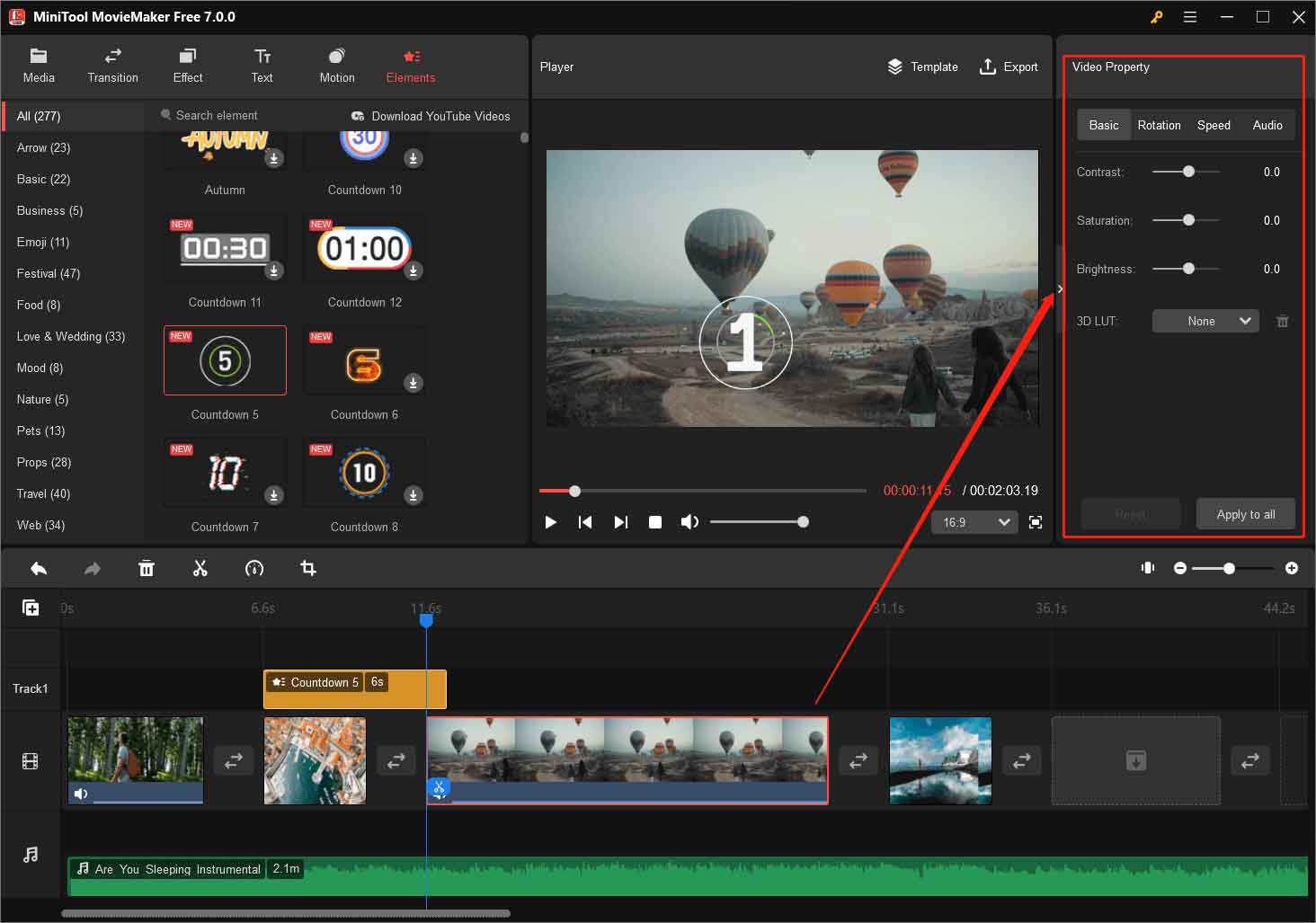Select the Countdown 5 element thumbnail
Viewport: 1316px width, 923px height.
coord(225,360)
